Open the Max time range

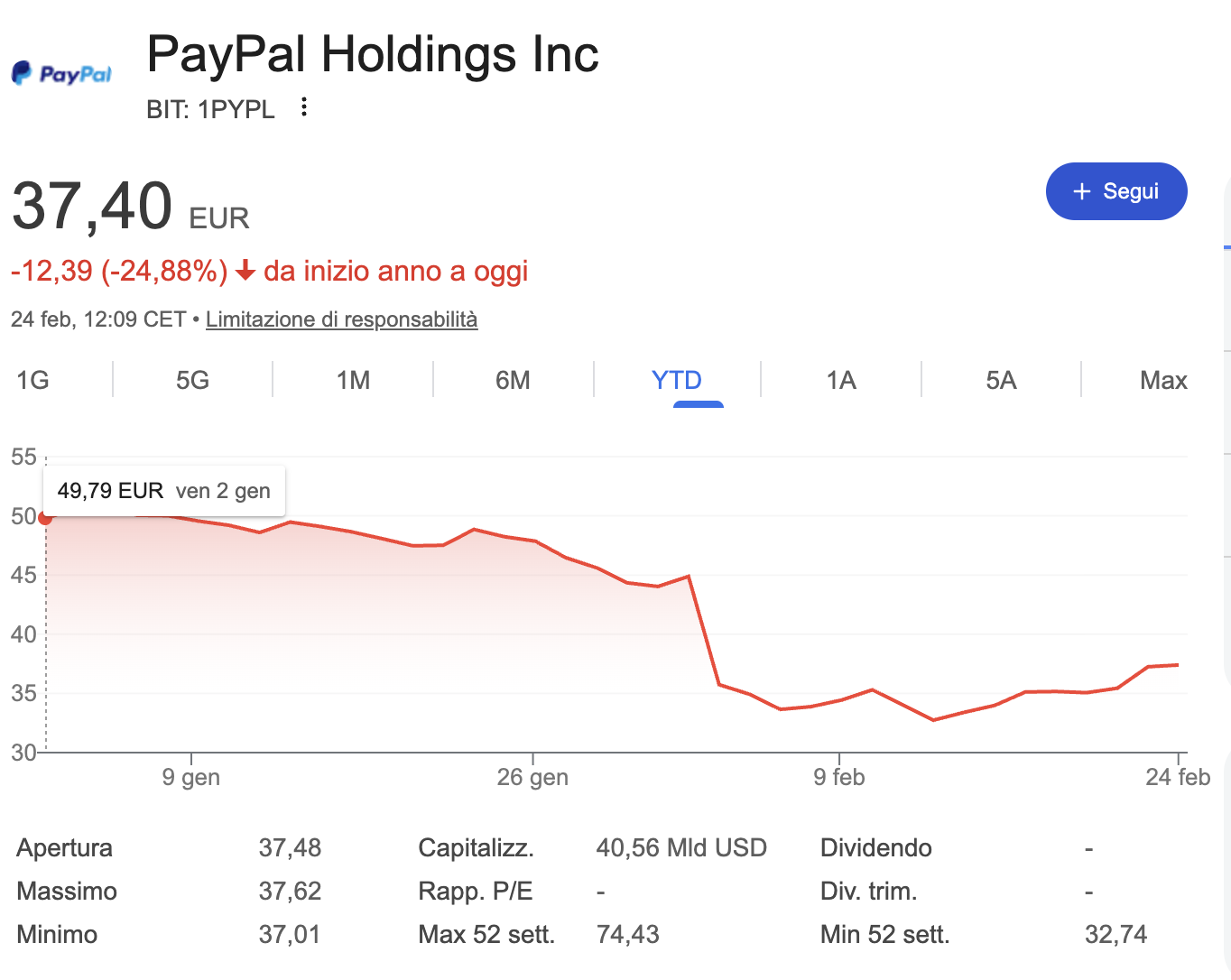pos(1163,380)
